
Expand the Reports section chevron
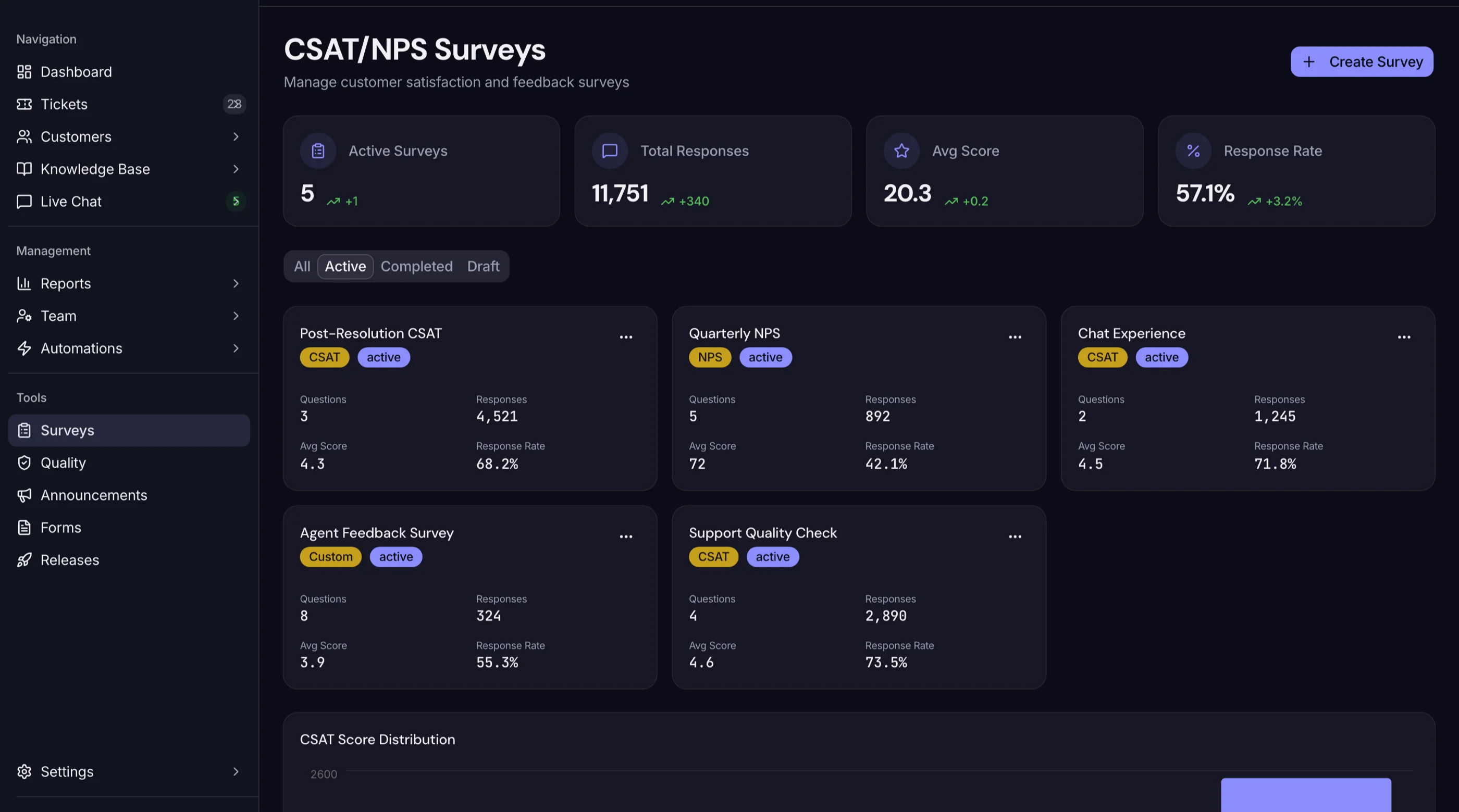click(236, 283)
